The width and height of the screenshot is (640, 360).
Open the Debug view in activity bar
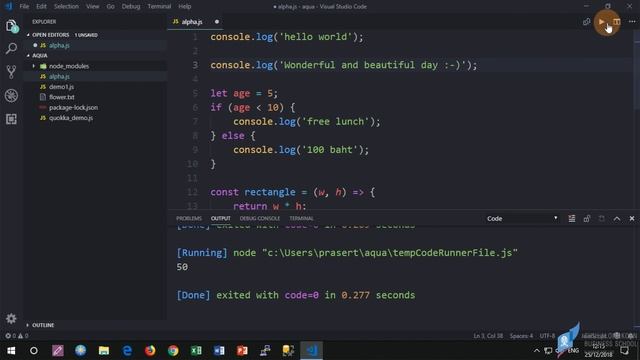point(11,96)
